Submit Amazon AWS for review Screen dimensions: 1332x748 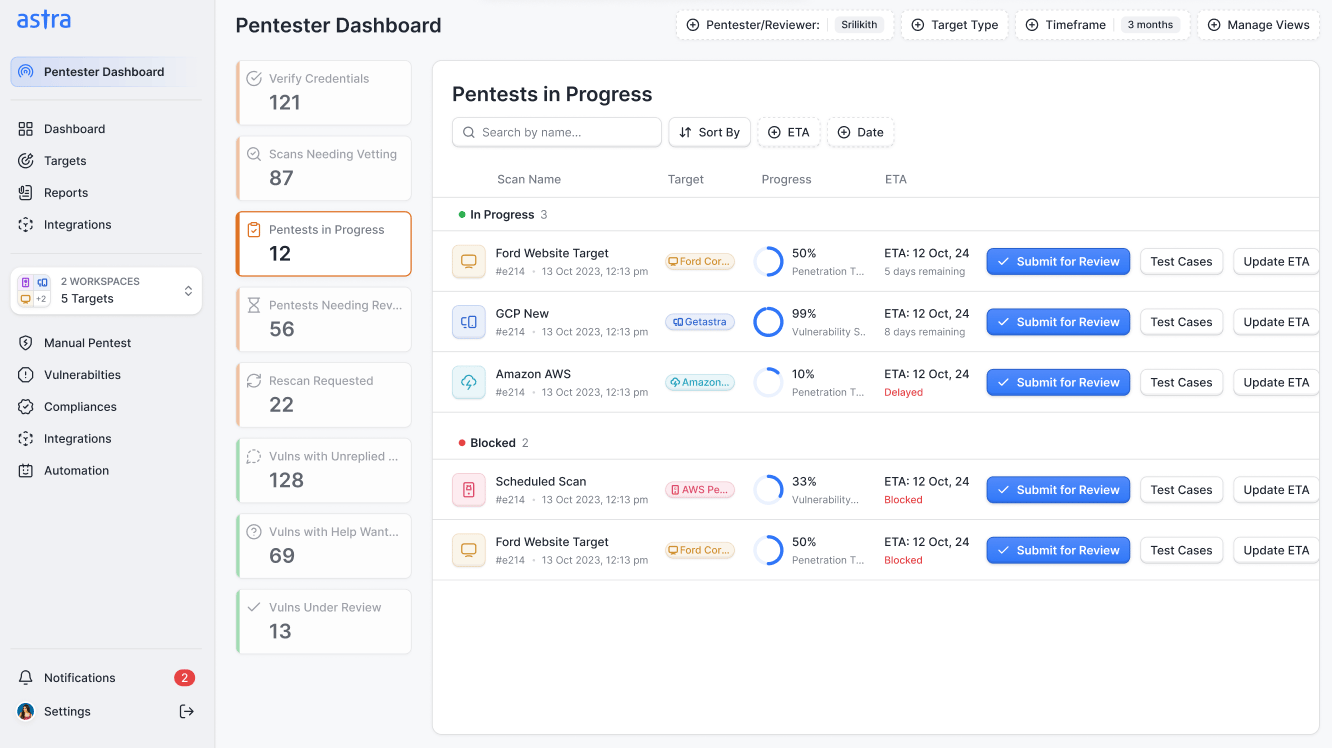[1058, 382]
